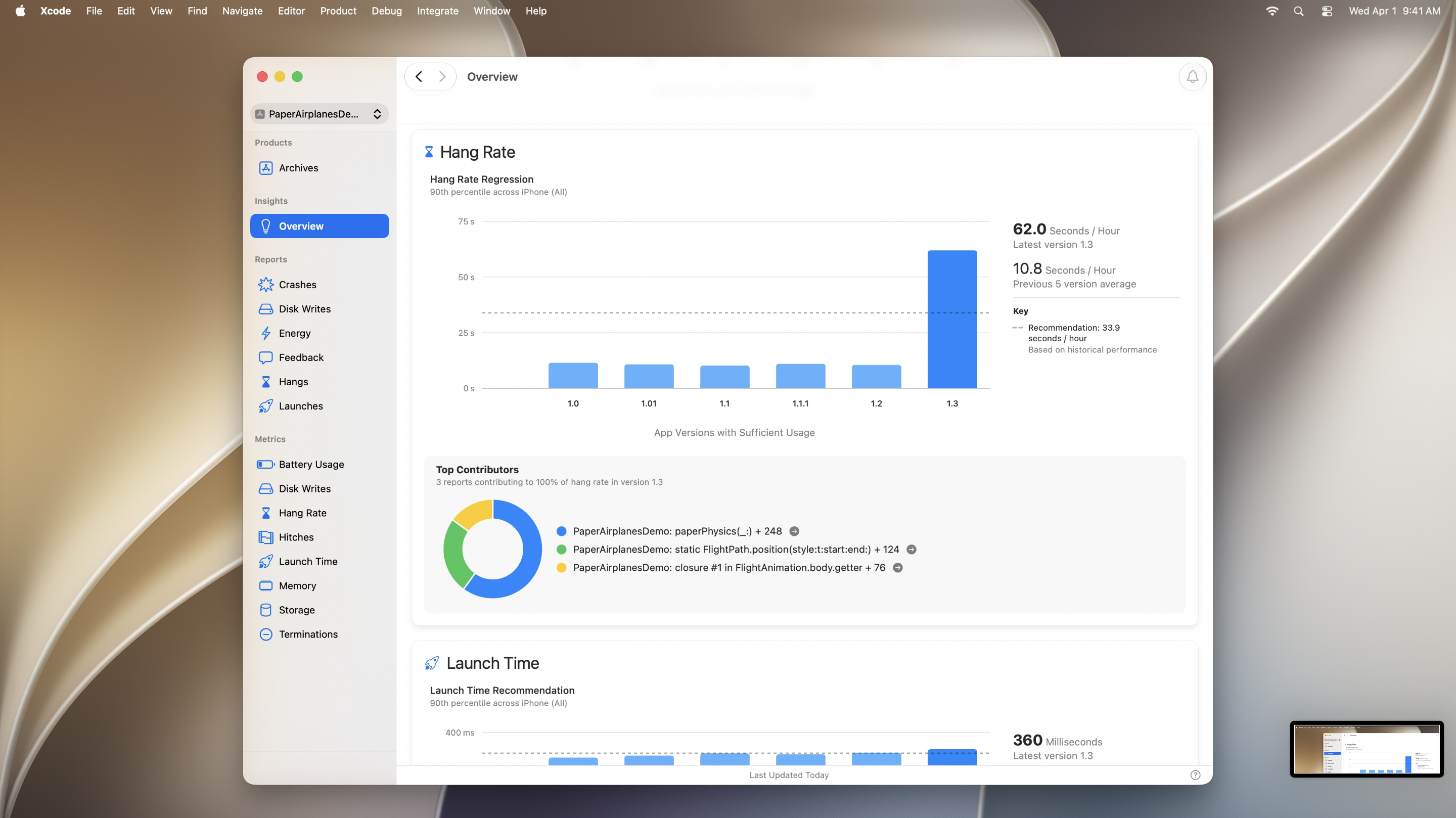Select Launch Time metric label in sidebar
This screenshot has height=818, width=1456.
point(308,561)
